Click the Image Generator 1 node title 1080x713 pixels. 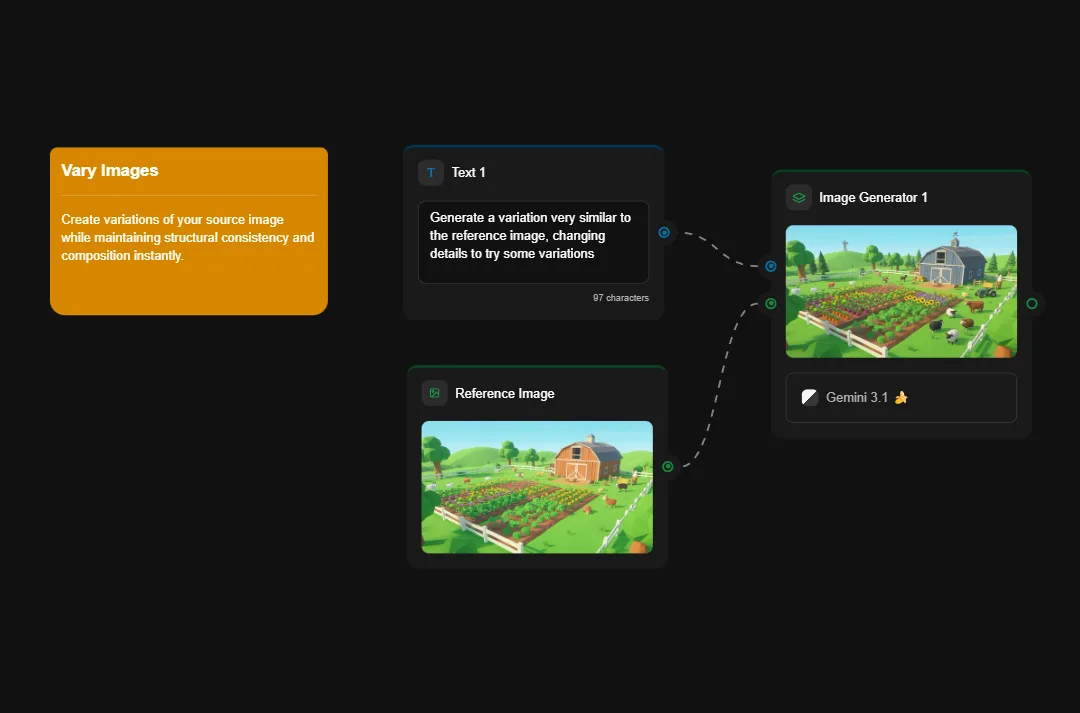pyautogui.click(x=874, y=197)
